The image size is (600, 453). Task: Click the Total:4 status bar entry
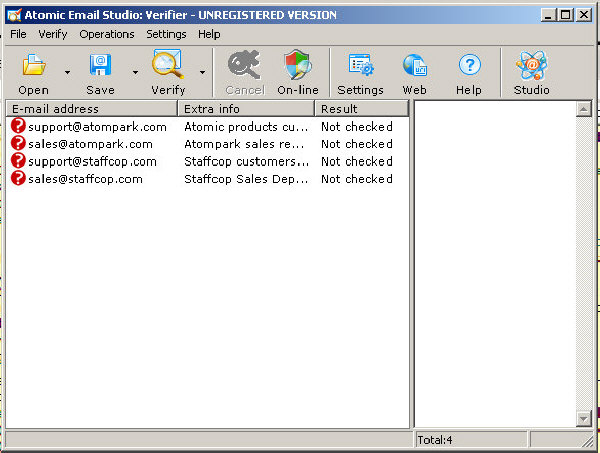click(471, 440)
